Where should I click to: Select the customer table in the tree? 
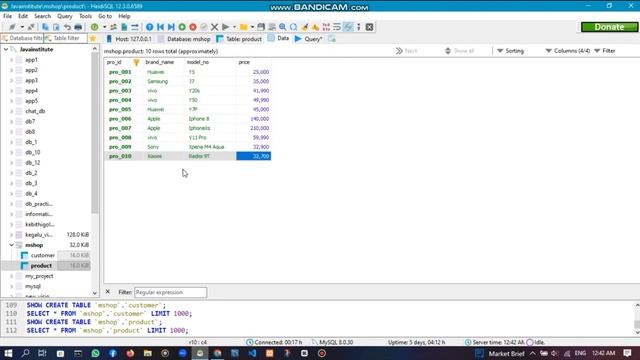(42, 255)
